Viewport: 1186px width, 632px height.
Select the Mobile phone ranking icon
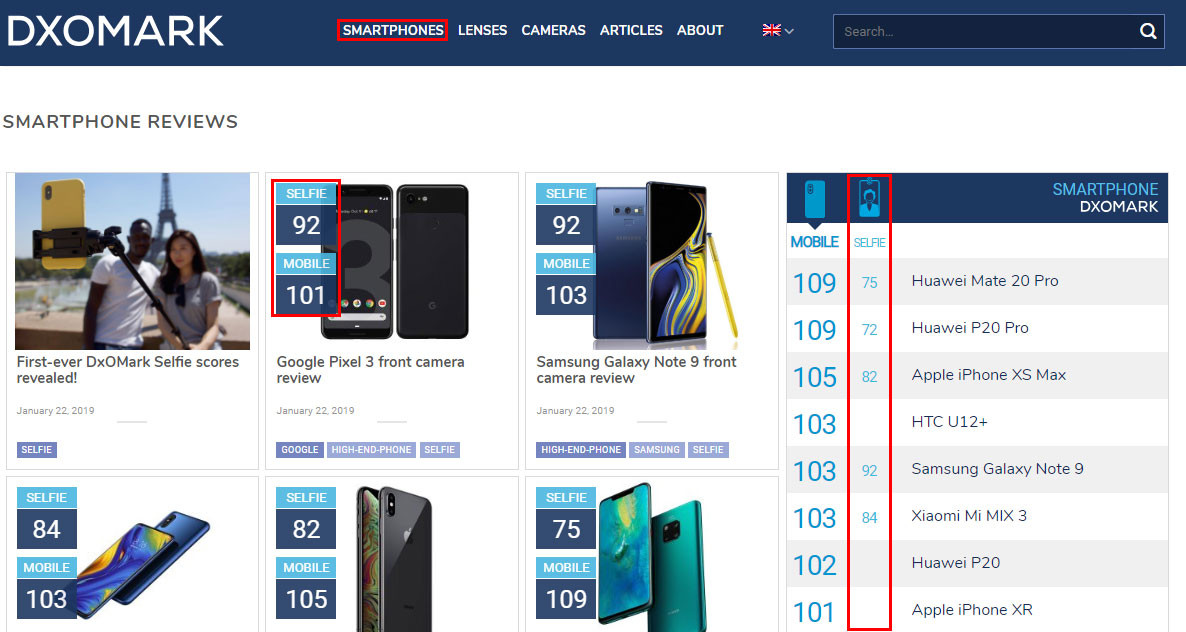[x=815, y=199]
